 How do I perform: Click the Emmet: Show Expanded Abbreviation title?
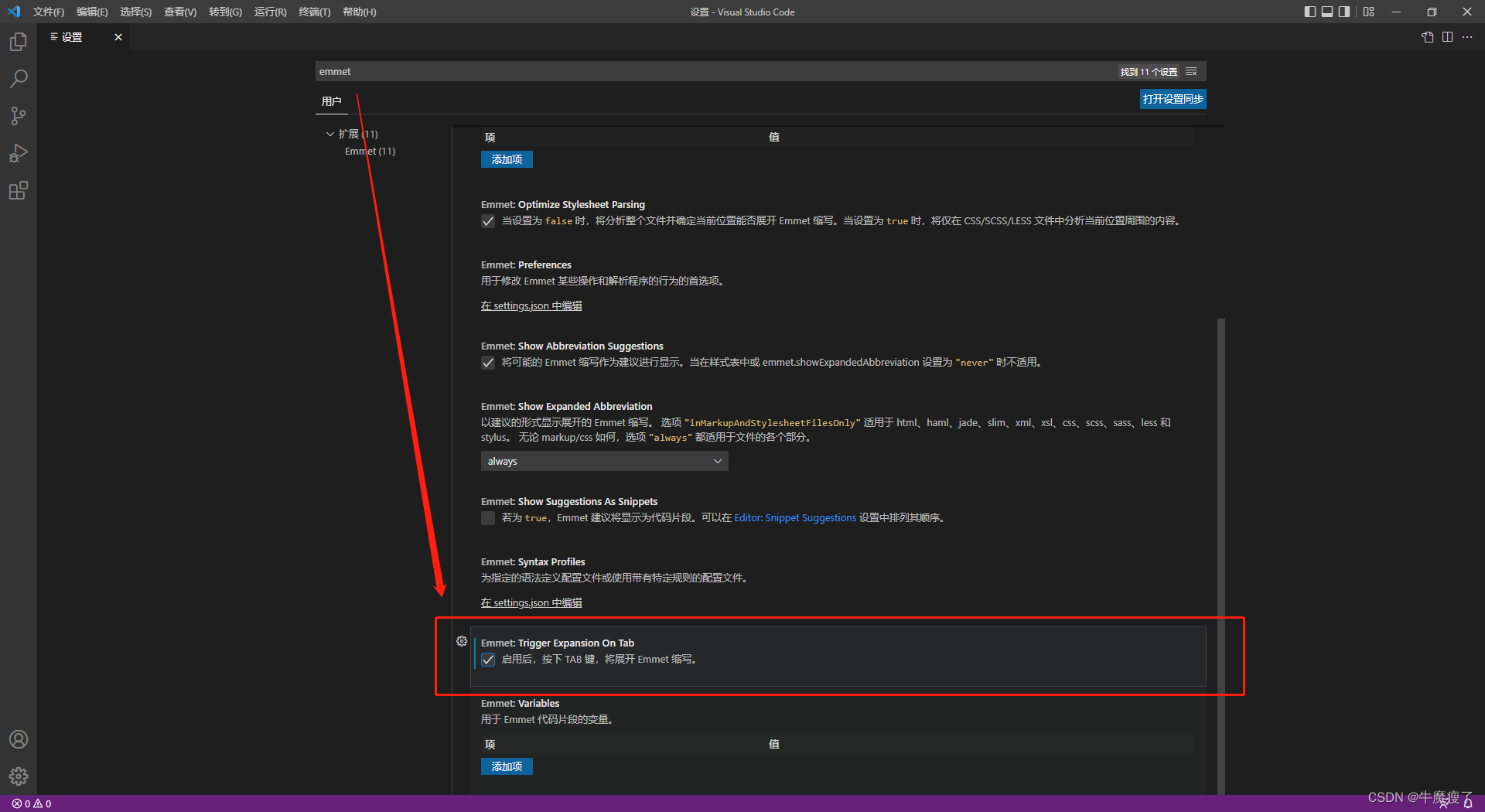[566, 407]
